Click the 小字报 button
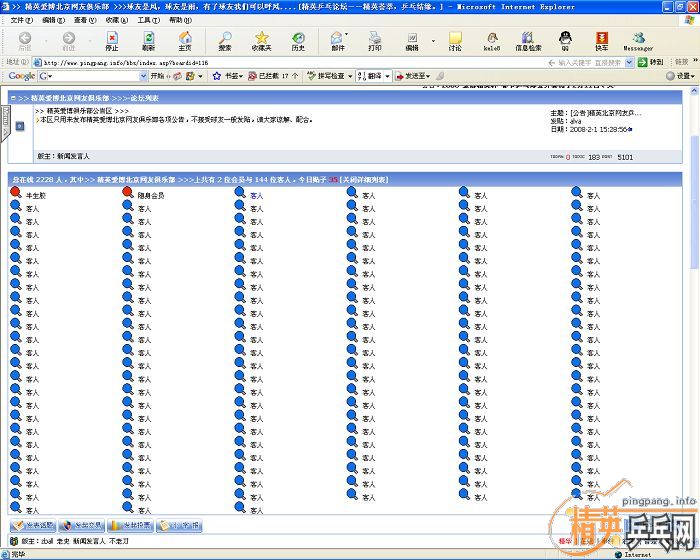The image size is (700, 560). point(179,526)
